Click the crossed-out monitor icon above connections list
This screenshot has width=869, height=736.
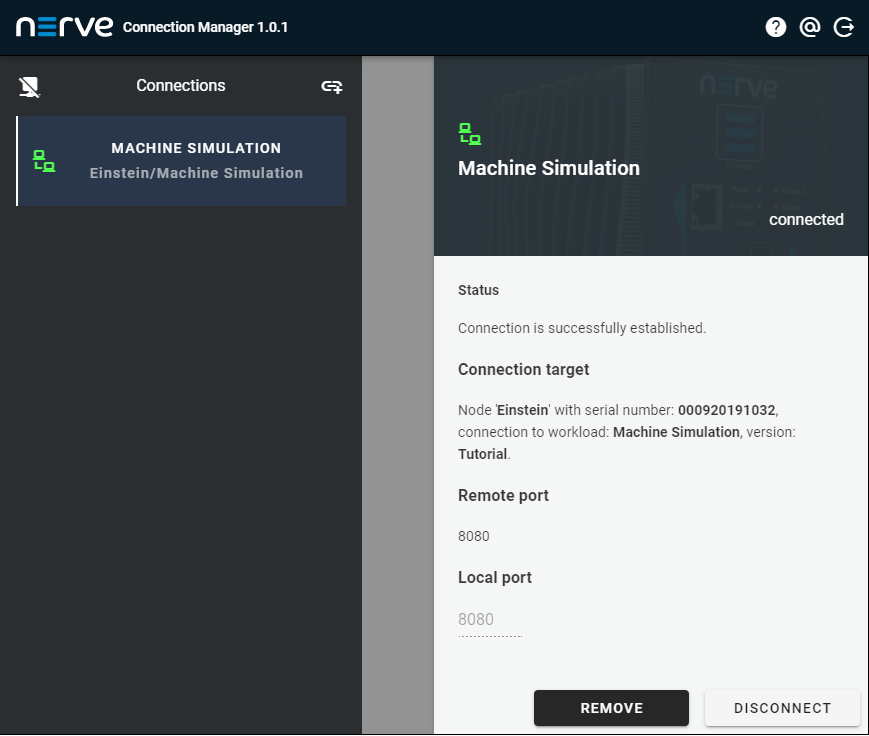click(30, 87)
